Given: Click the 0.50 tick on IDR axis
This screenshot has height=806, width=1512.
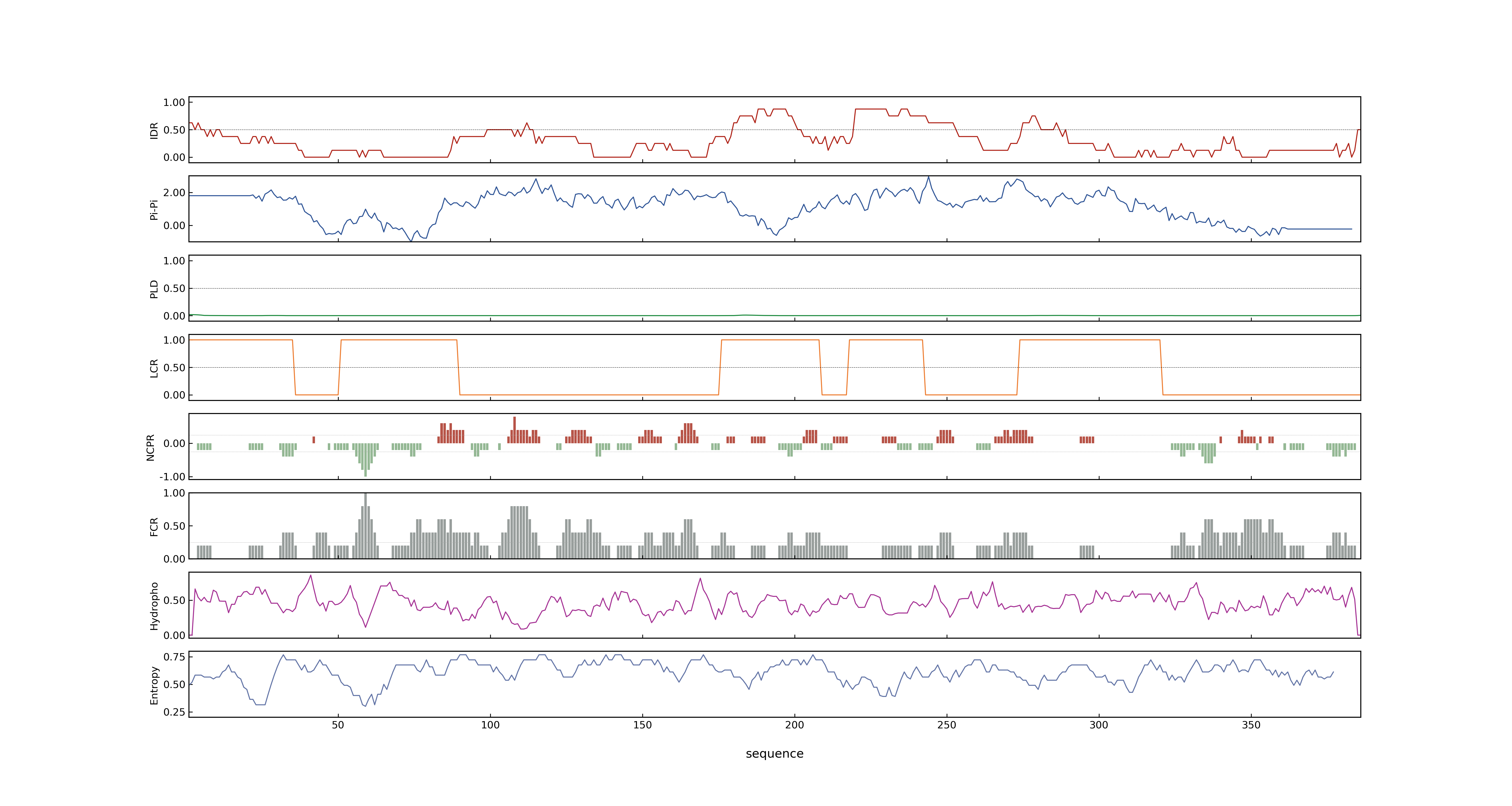Looking at the screenshot, I should pyautogui.click(x=174, y=130).
